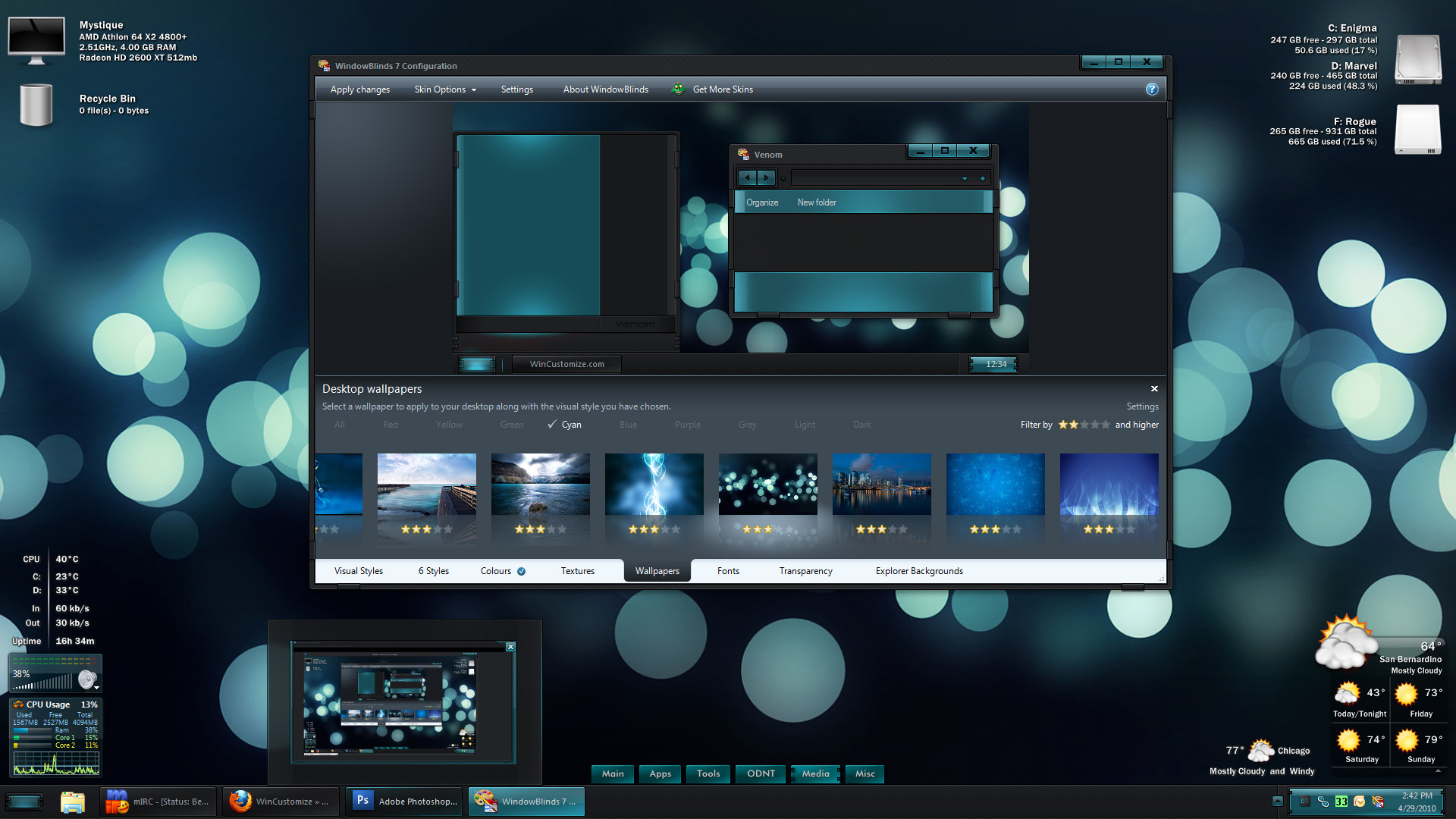Viewport: 1456px width, 819px height.
Task: Click the WindowBlinds palette tray icon
Action: tap(1379, 802)
